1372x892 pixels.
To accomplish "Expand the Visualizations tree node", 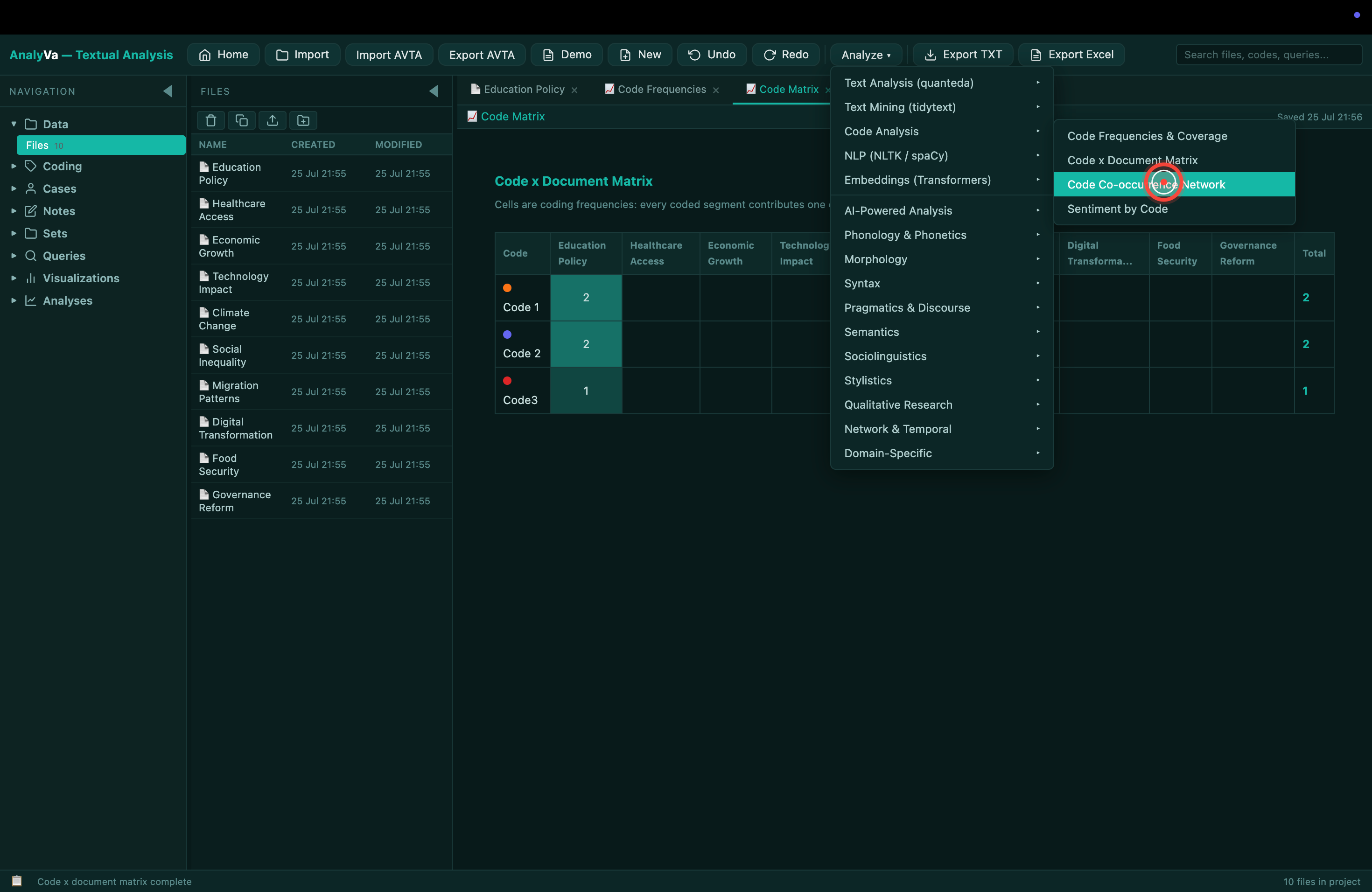I will pos(14,279).
